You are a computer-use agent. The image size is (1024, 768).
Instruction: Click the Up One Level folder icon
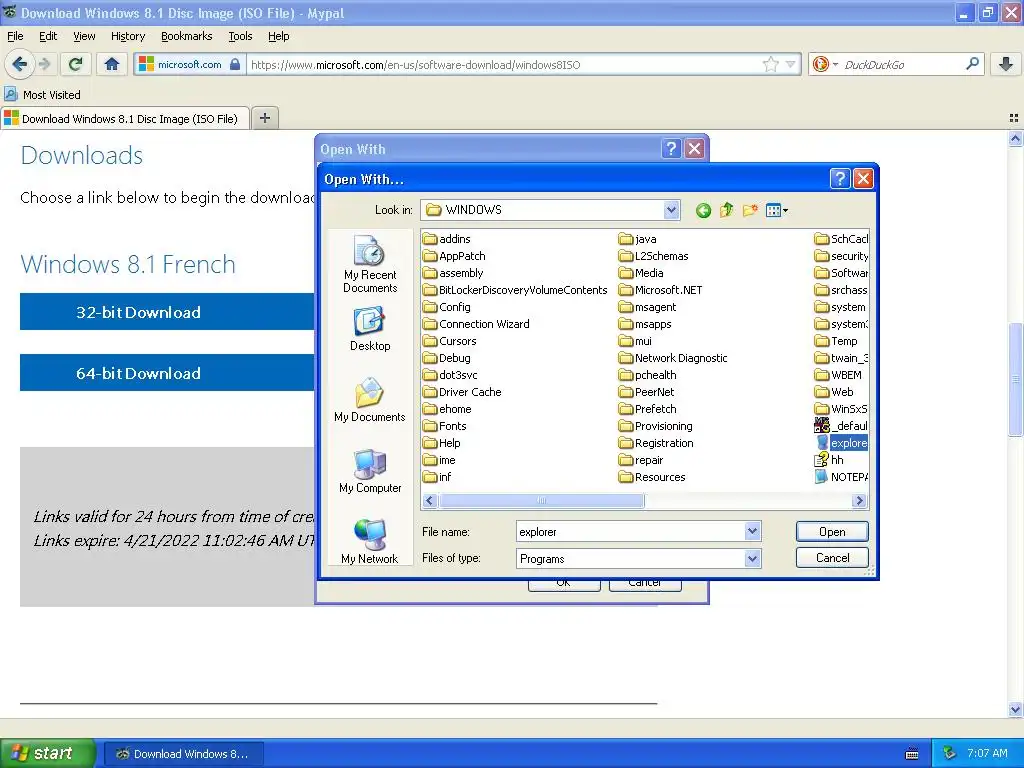726,210
